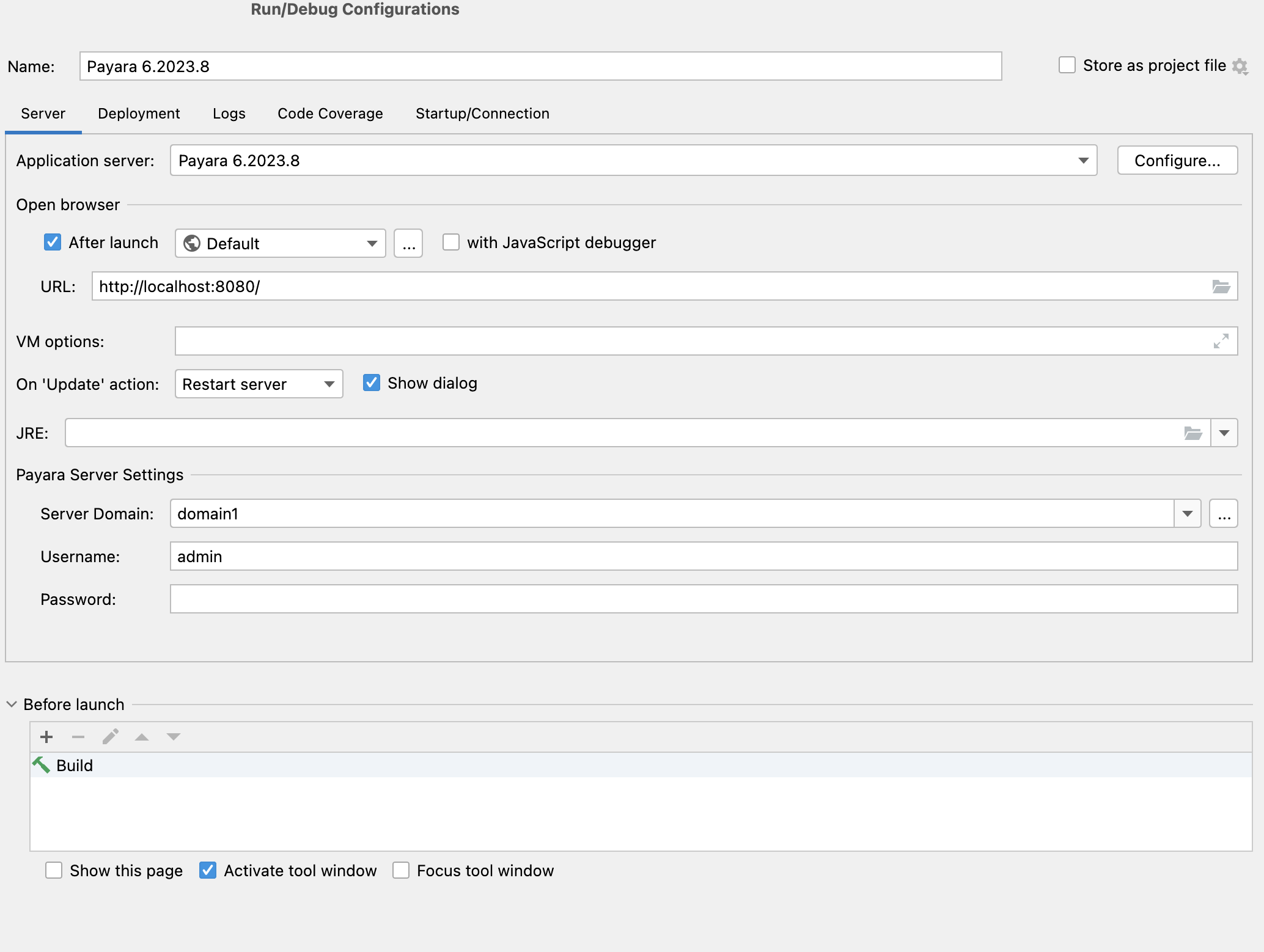Viewport: 1264px width, 952px height.
Task: Click the down arrow to move the task down
Action: coord(174,737)
